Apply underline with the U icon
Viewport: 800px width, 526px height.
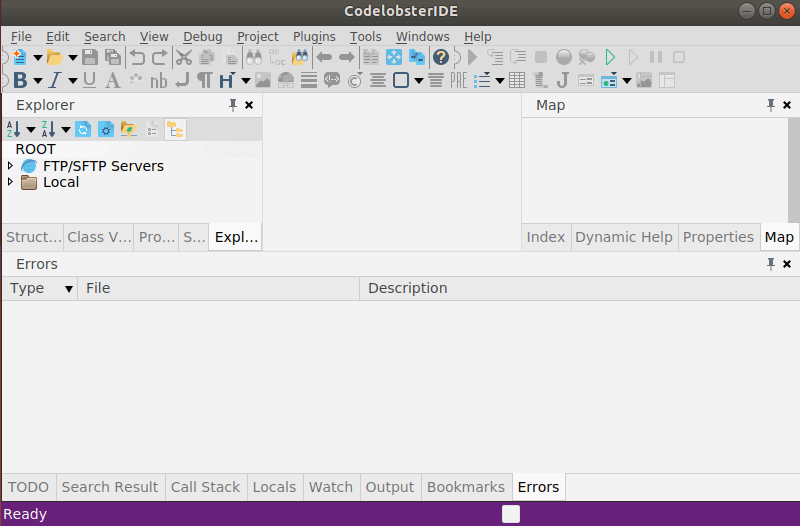89,81
